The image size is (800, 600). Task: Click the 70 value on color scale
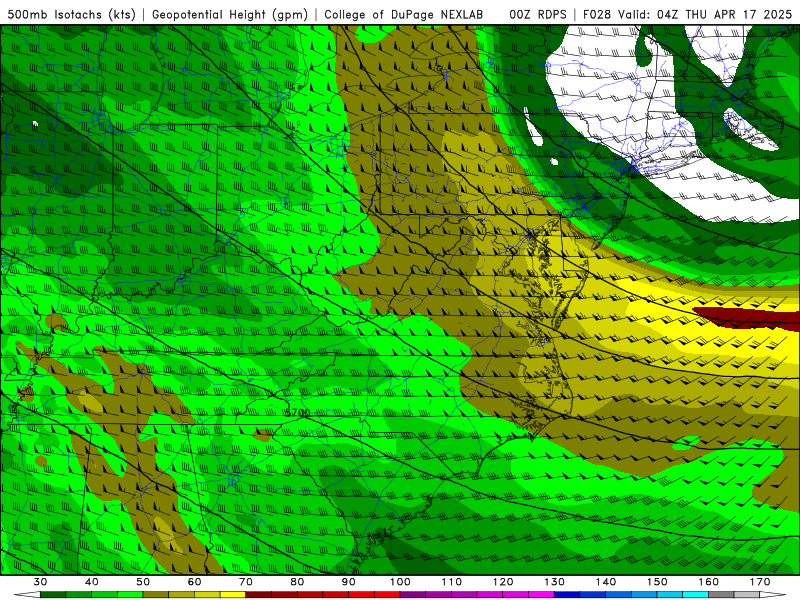pyautogui.click(x=246, y=582)
